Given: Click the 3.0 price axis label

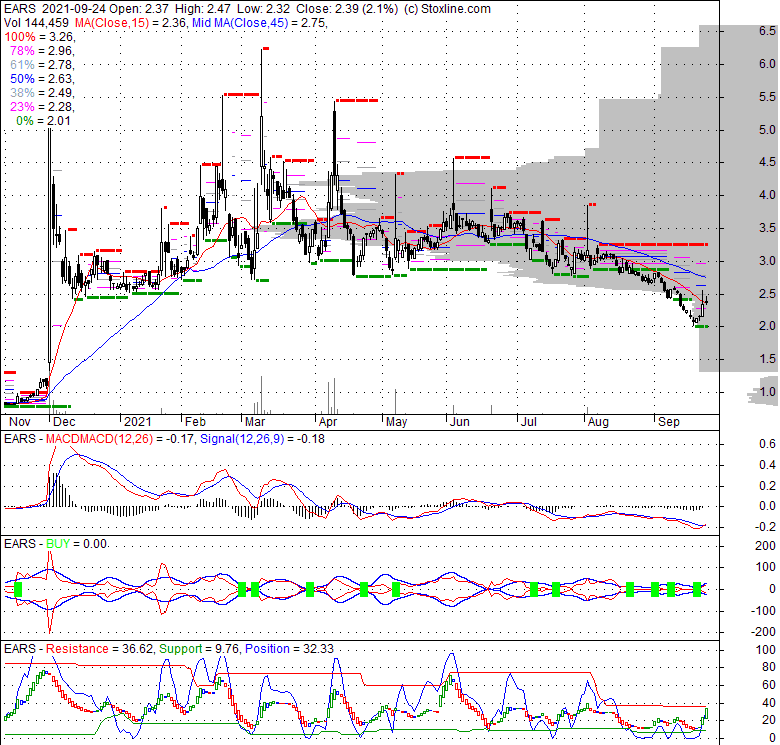Looking at the screenshot, I should 767,261.
